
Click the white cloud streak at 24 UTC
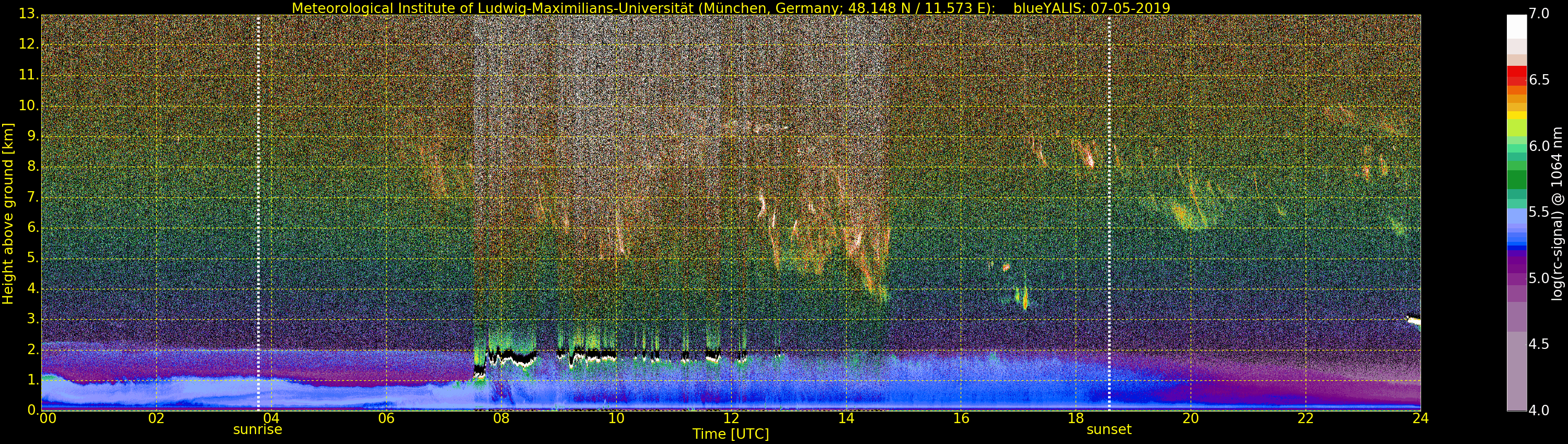1413,320
